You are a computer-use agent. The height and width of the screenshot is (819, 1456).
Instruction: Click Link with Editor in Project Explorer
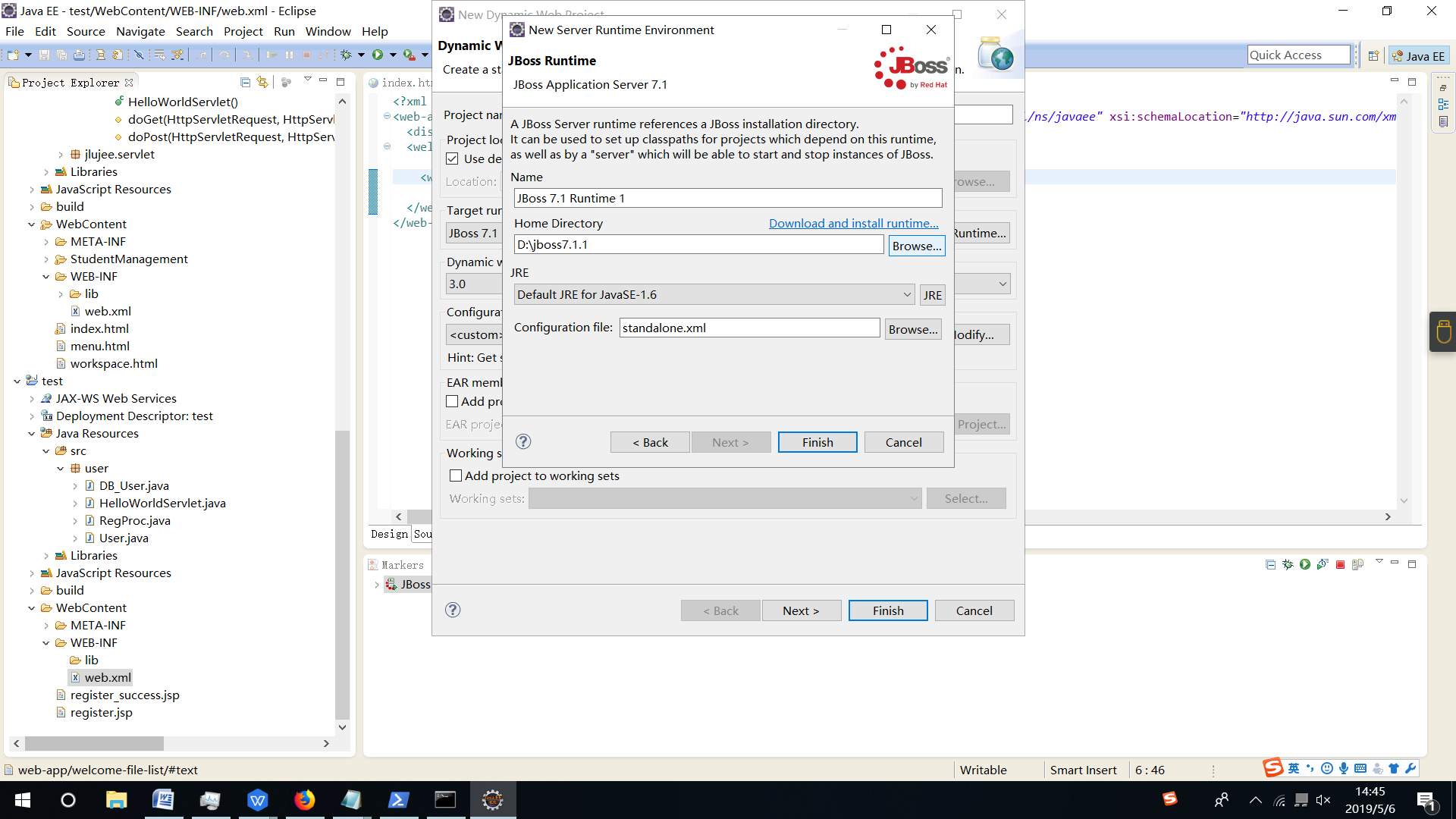tap(262, 82)
